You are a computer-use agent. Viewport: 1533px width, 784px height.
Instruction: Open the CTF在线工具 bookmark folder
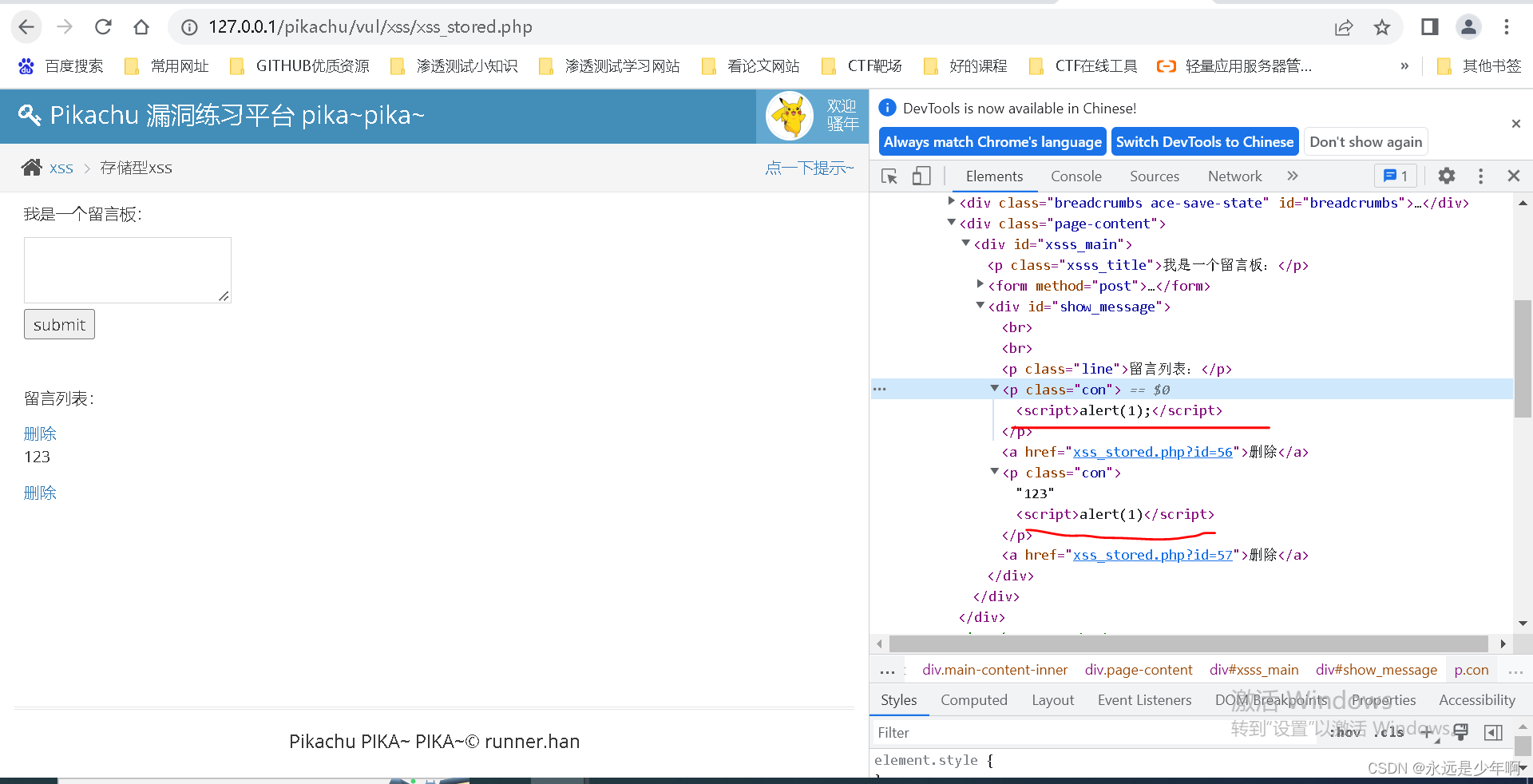coord(1083,66)
